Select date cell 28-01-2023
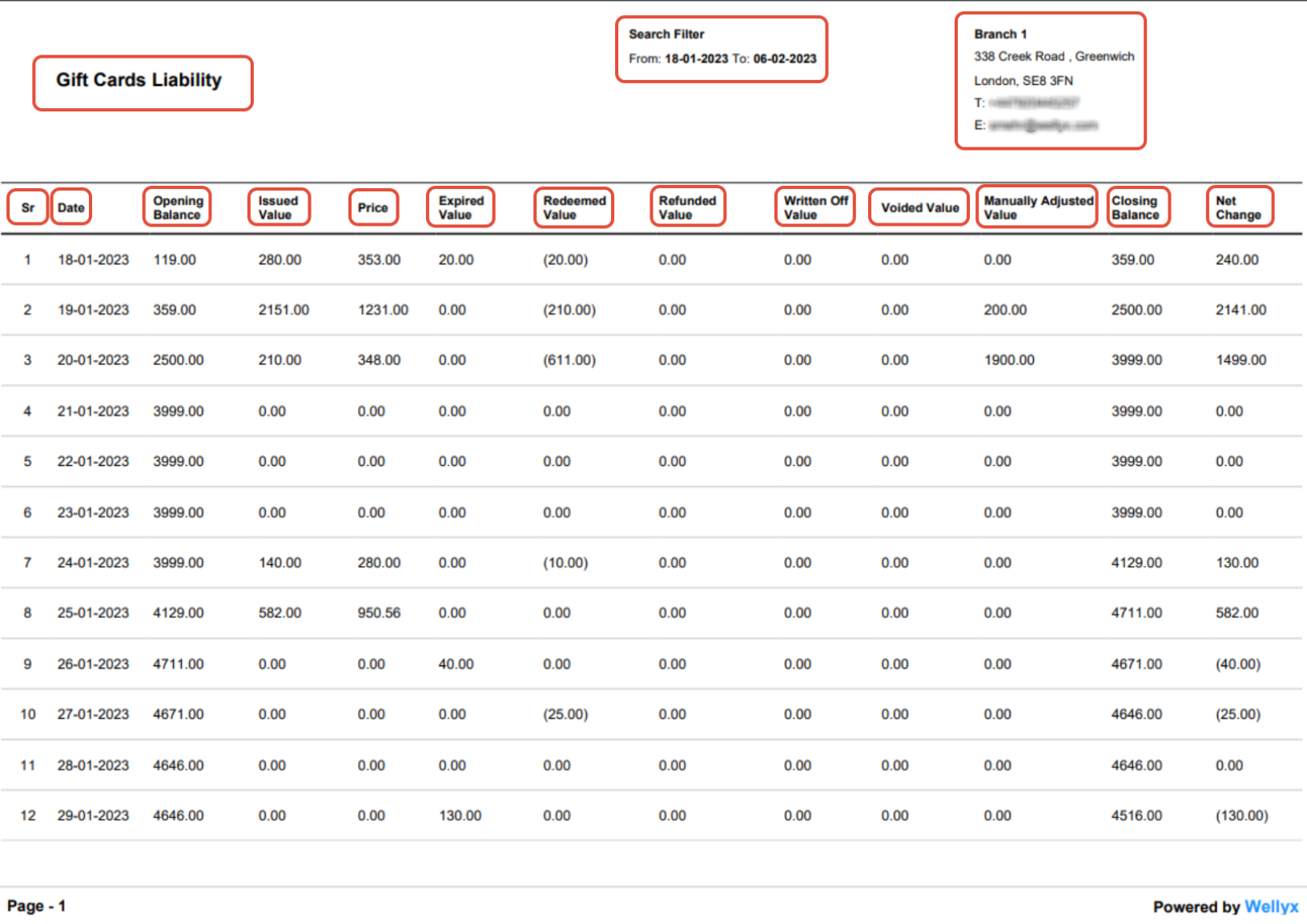The image size is (1307, 924). [x=93, y=765]
